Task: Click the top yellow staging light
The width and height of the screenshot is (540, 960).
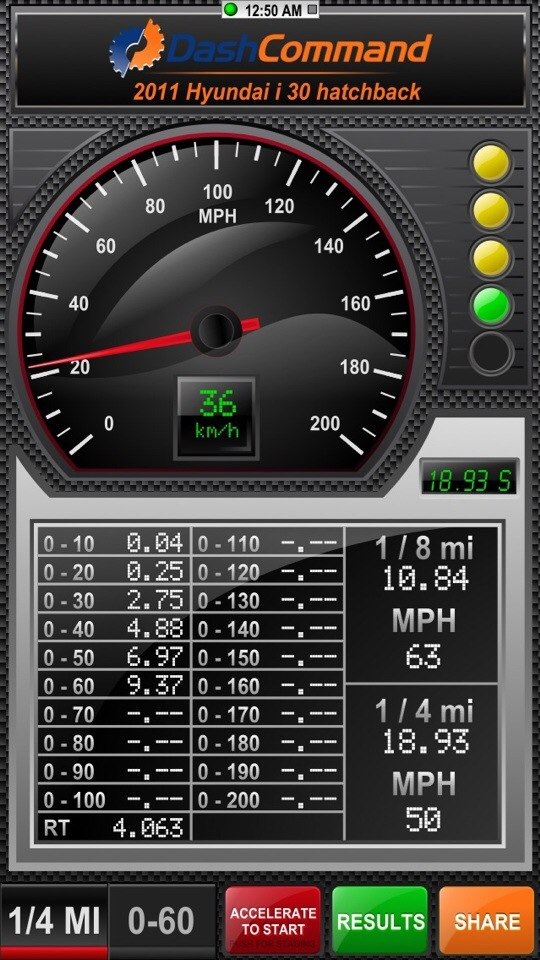Action: coord(491,162)
